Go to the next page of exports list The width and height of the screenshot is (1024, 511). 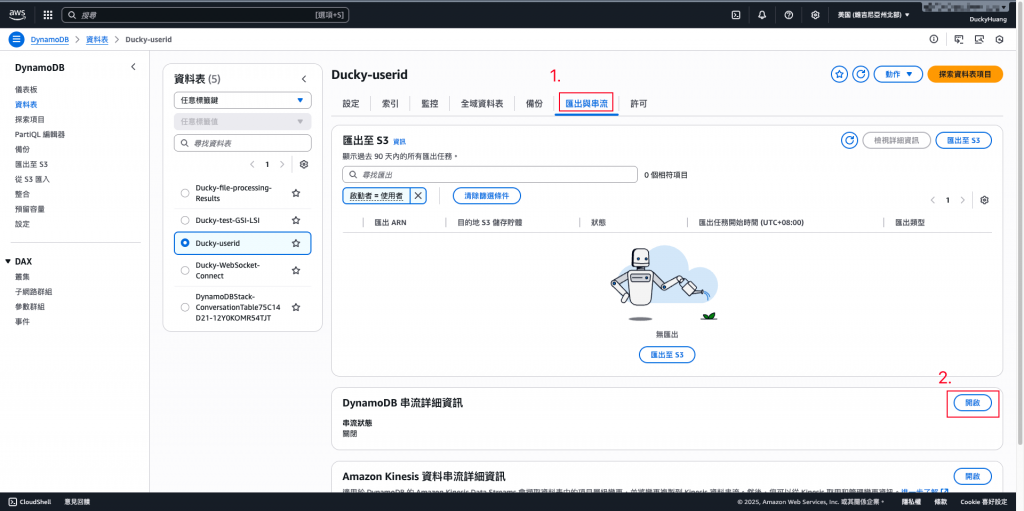coord(963,200)
